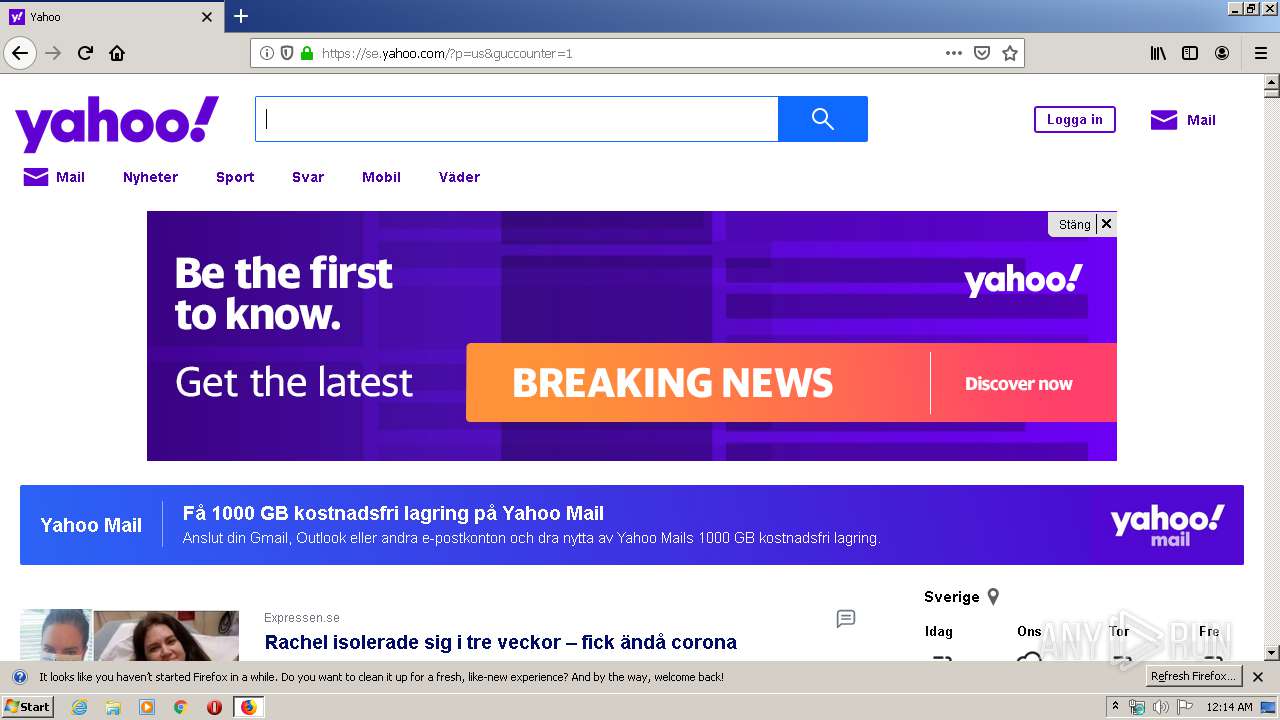Open the Windows Start button
This screenshot has height=720, width=1280.
27,707
